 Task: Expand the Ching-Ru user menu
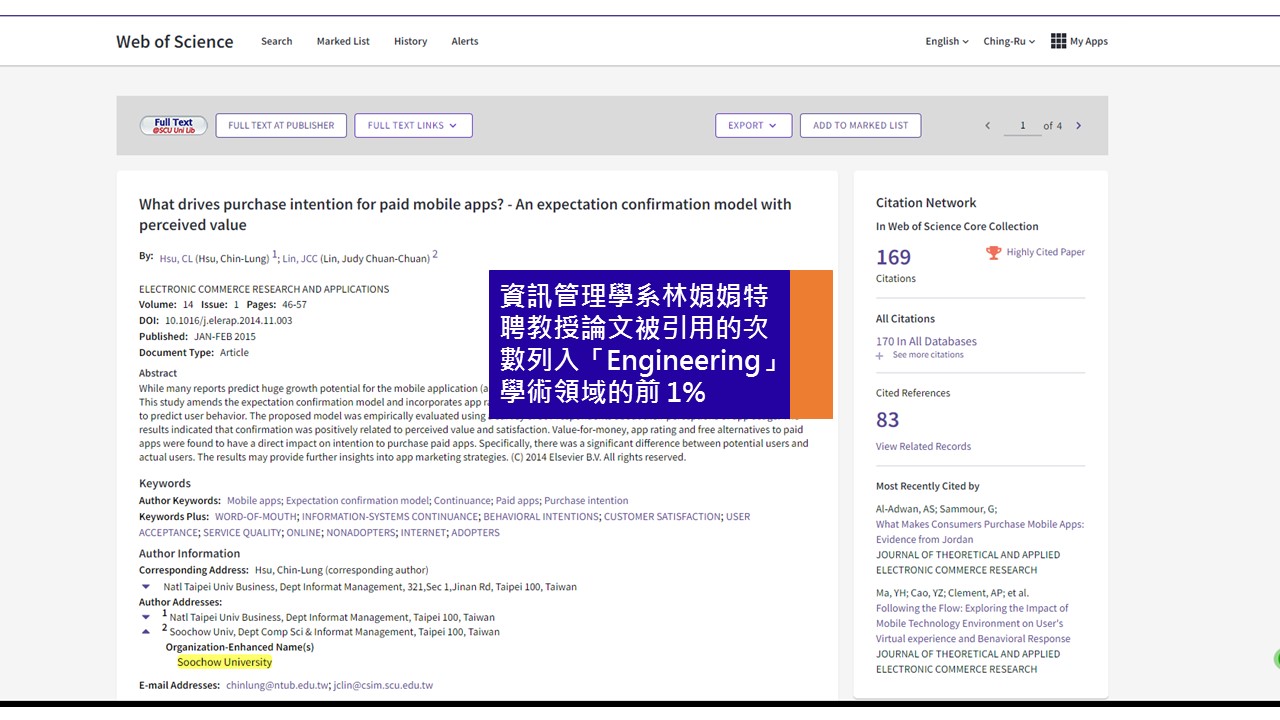(x=1009, y=41)
